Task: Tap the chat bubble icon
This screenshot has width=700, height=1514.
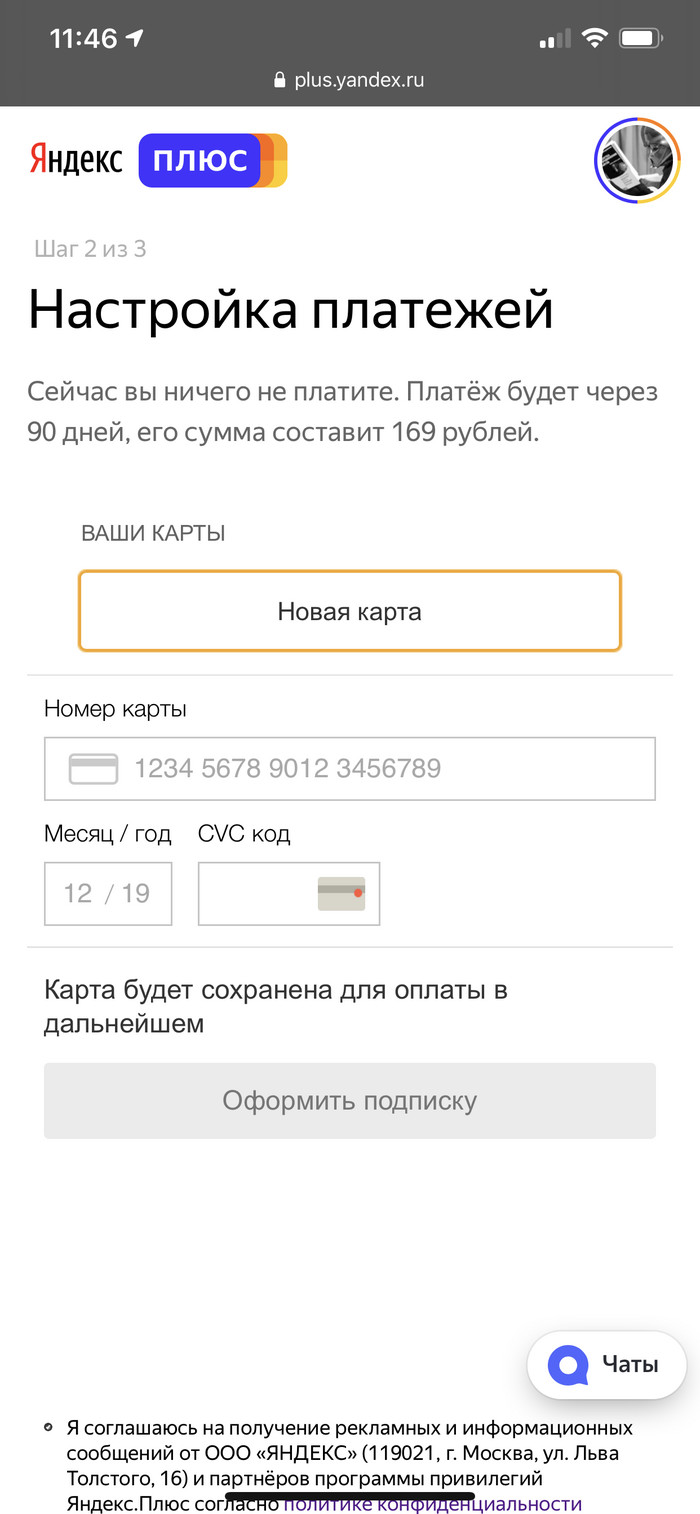Action: tap(568, 1365)
